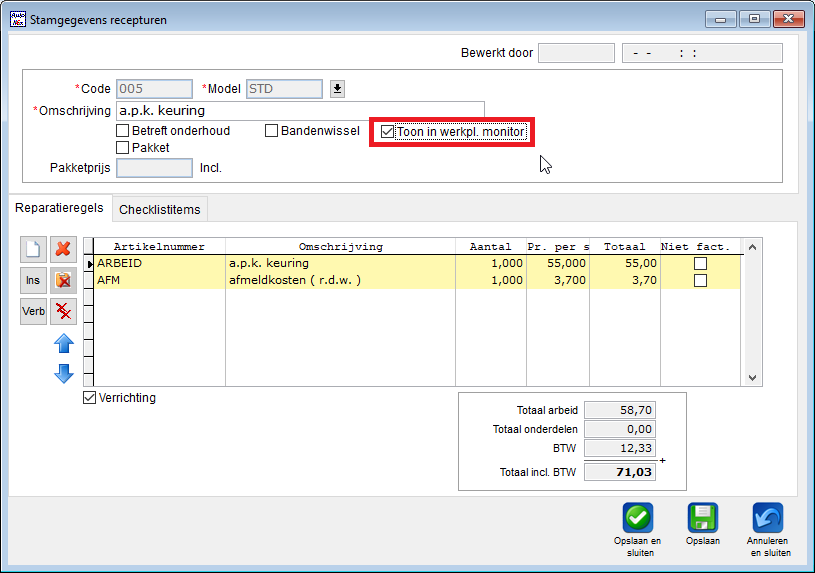Click the Omschrijving field with a.p.k. keuring
The height and width of the screenshot is (573, 815).
click(x=300, y=111)
